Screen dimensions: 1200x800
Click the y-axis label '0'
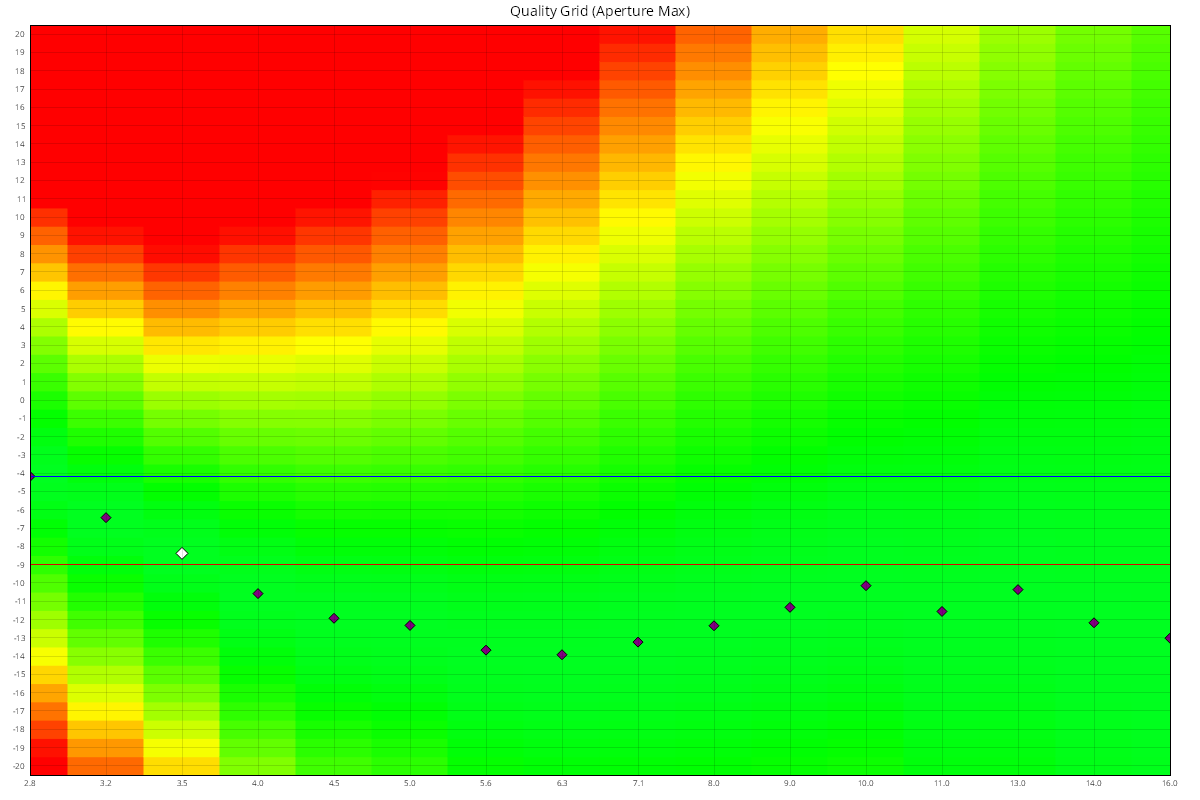[22, 400]
